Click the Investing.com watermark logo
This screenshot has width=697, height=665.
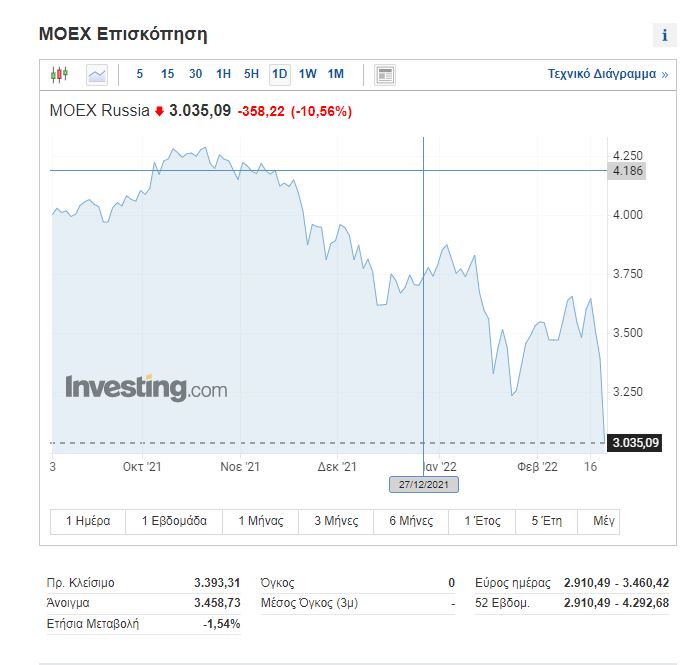[146, 387]
